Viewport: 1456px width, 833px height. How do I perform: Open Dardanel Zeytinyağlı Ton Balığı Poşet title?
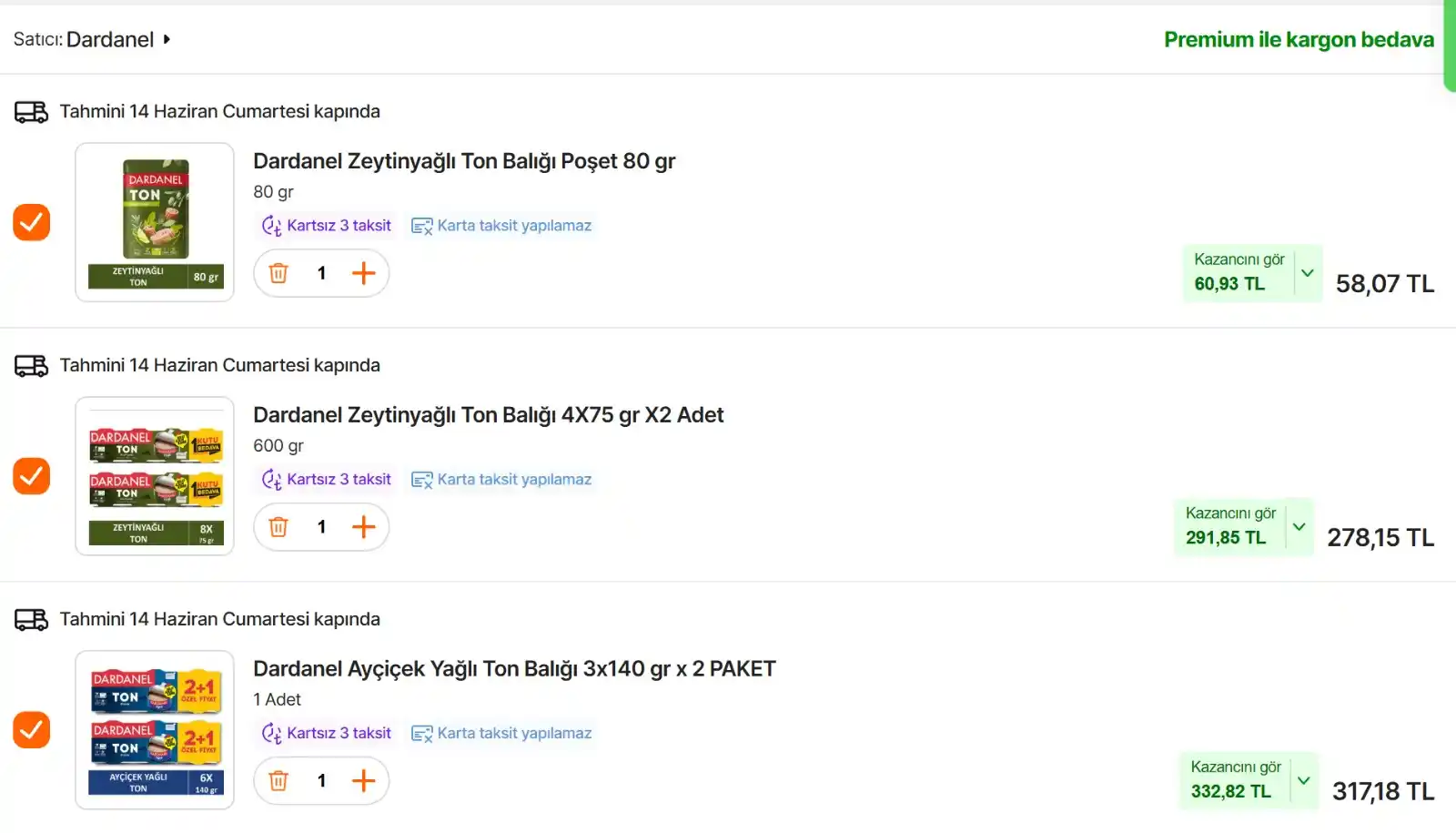464,161
